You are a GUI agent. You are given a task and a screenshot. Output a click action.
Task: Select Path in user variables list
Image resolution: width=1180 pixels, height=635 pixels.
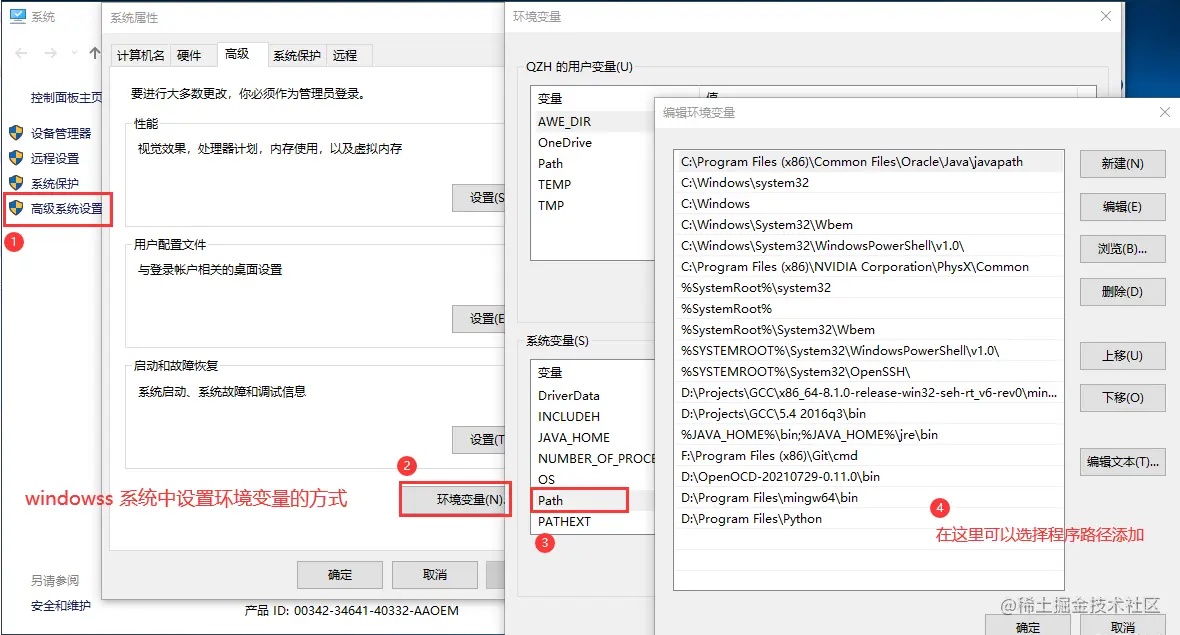(593, 163)
